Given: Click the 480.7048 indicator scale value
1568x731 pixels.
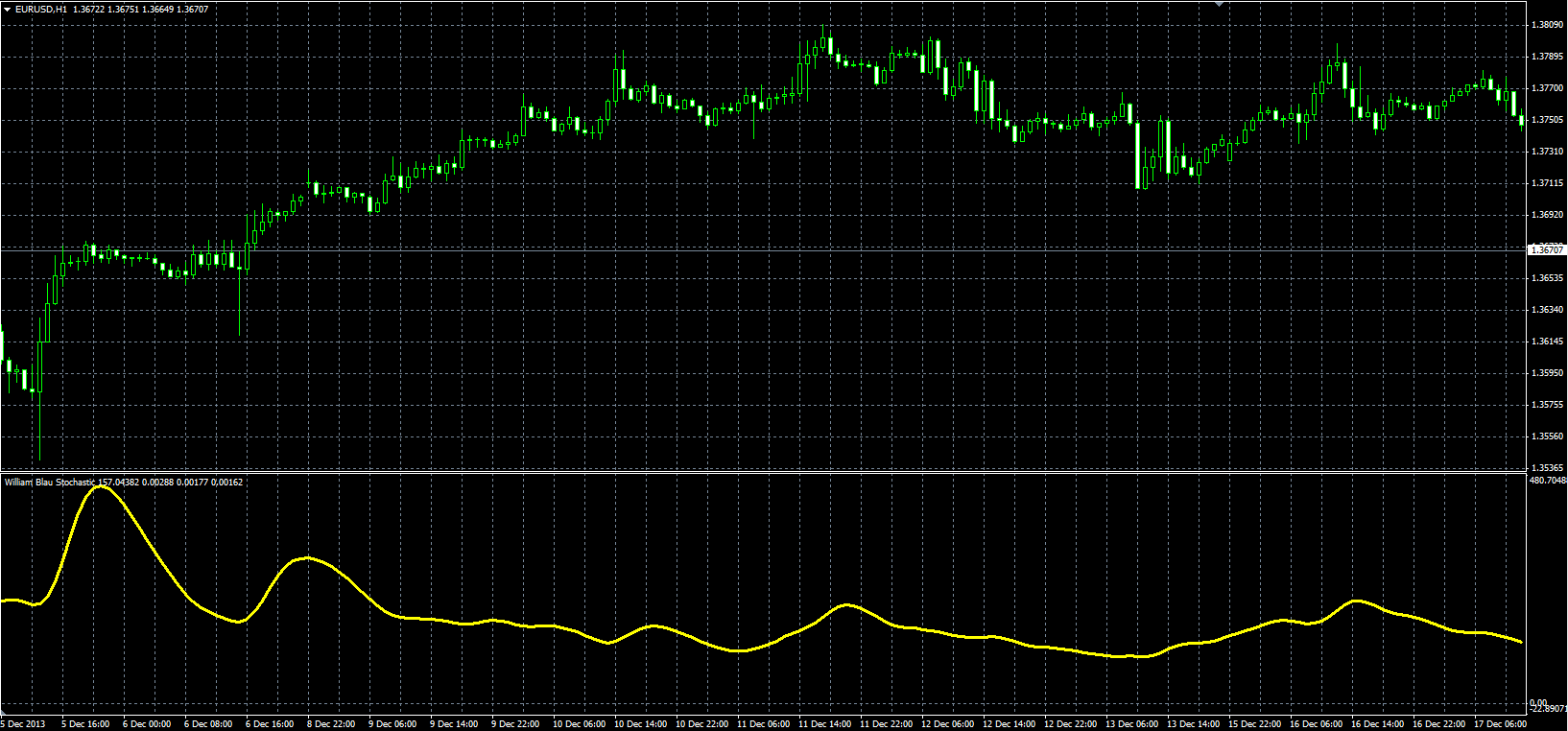Looking at the screenshot, I should pyautogui.click(x=1547, y=481).
